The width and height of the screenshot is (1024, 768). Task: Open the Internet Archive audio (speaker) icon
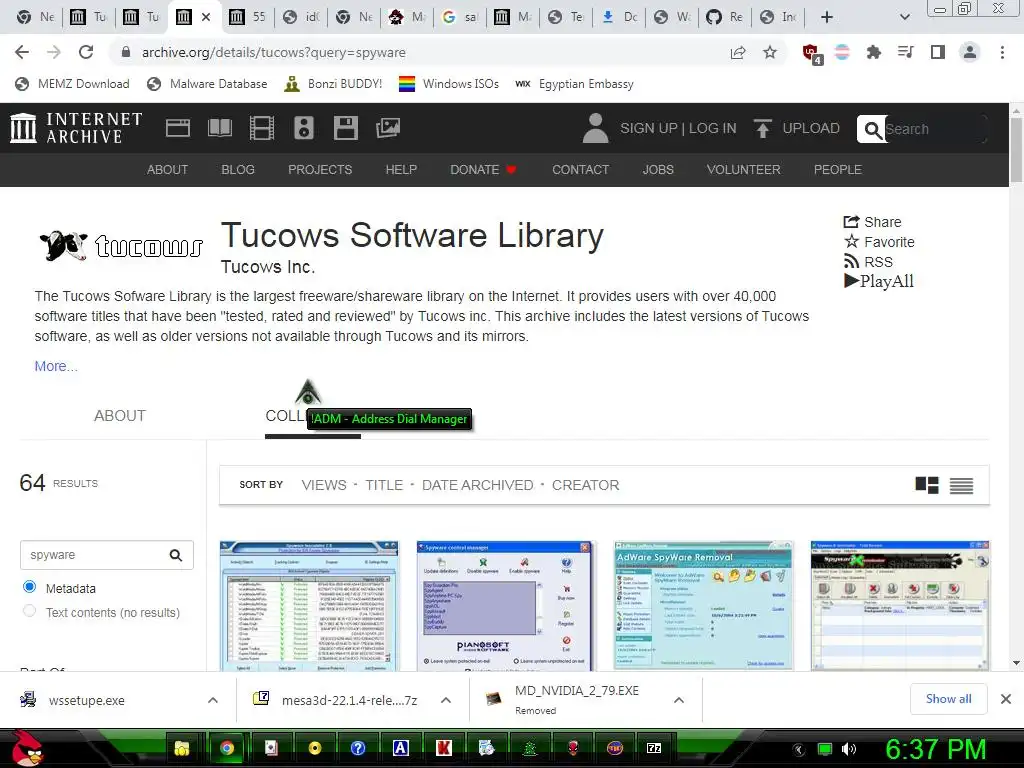point(304,128)
